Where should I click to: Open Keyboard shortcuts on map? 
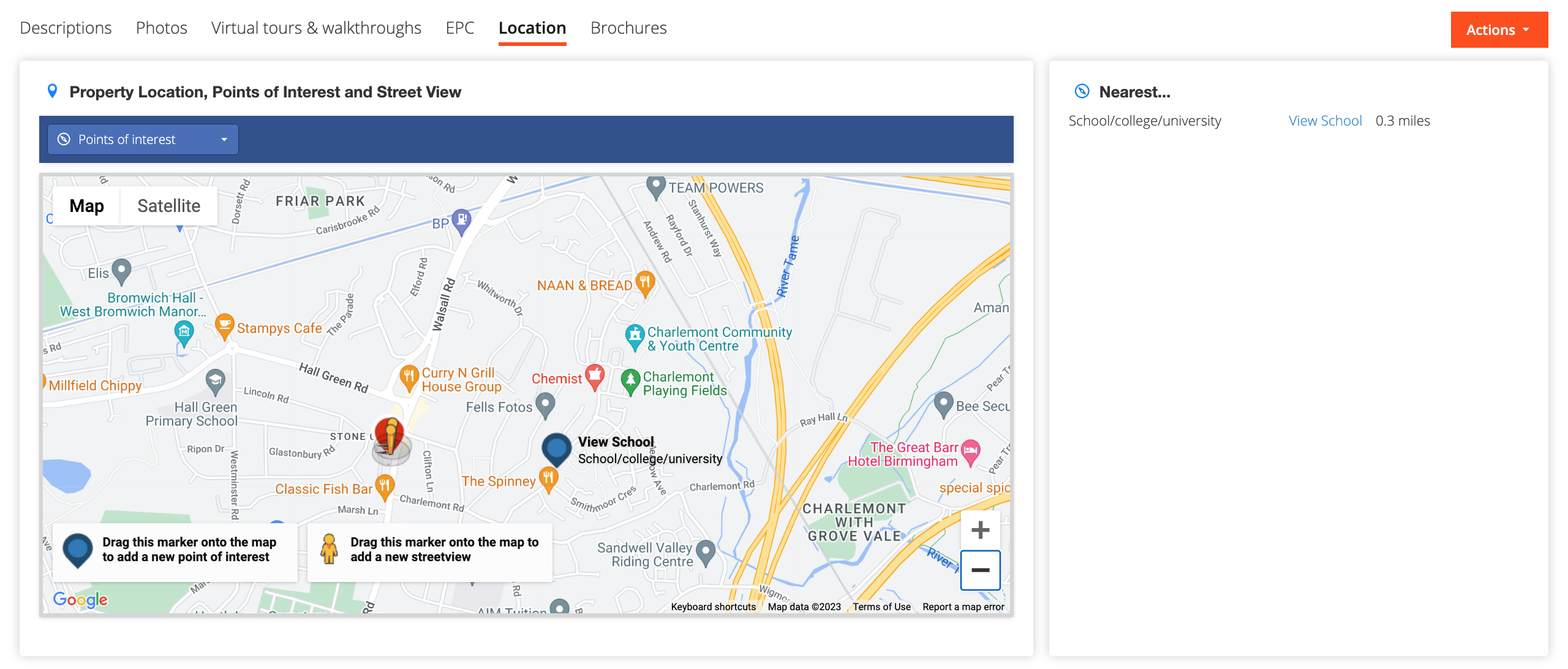coord(714,607)
